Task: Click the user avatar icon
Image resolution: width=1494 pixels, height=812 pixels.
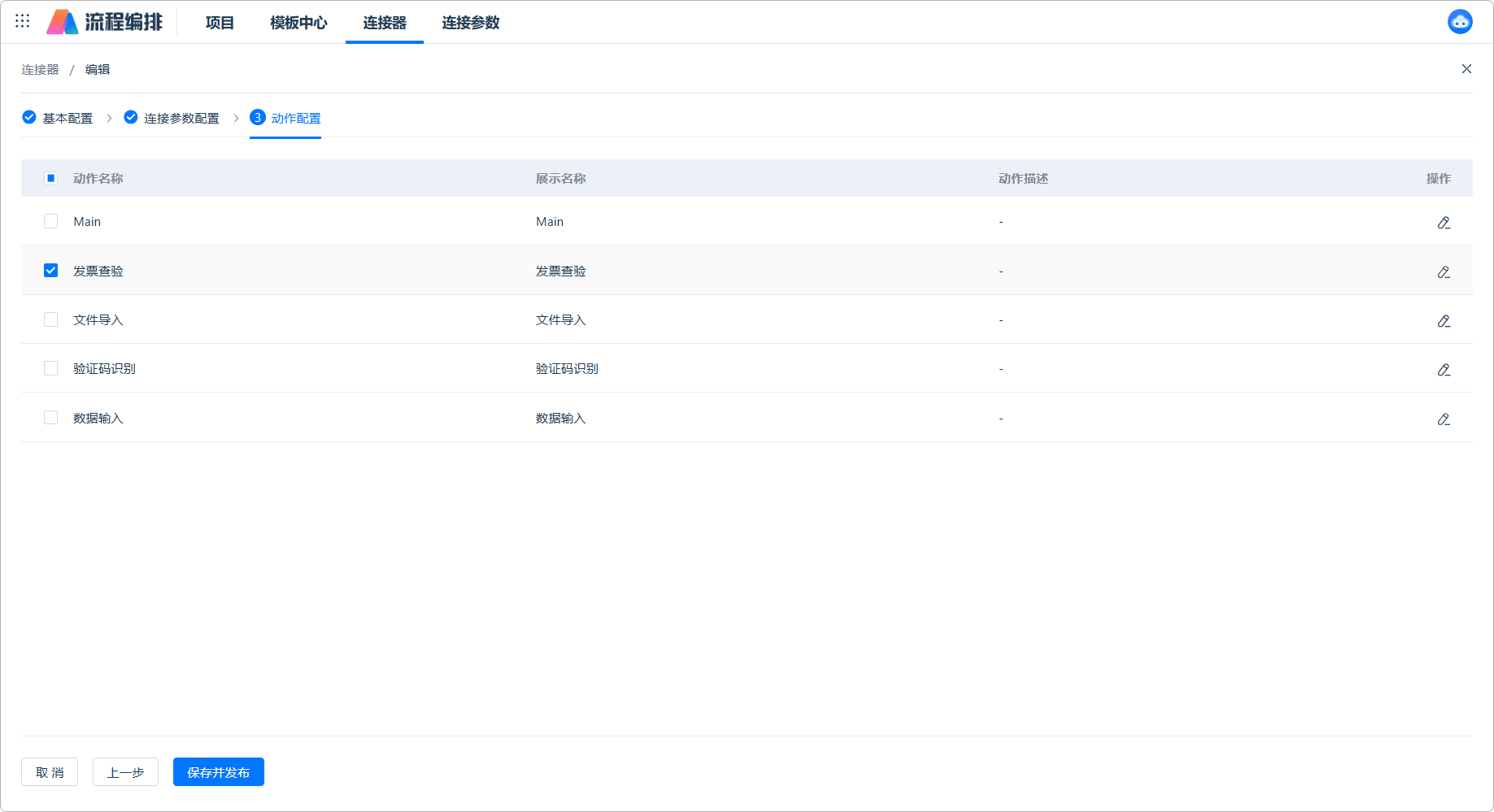Action: (1459, 22)
